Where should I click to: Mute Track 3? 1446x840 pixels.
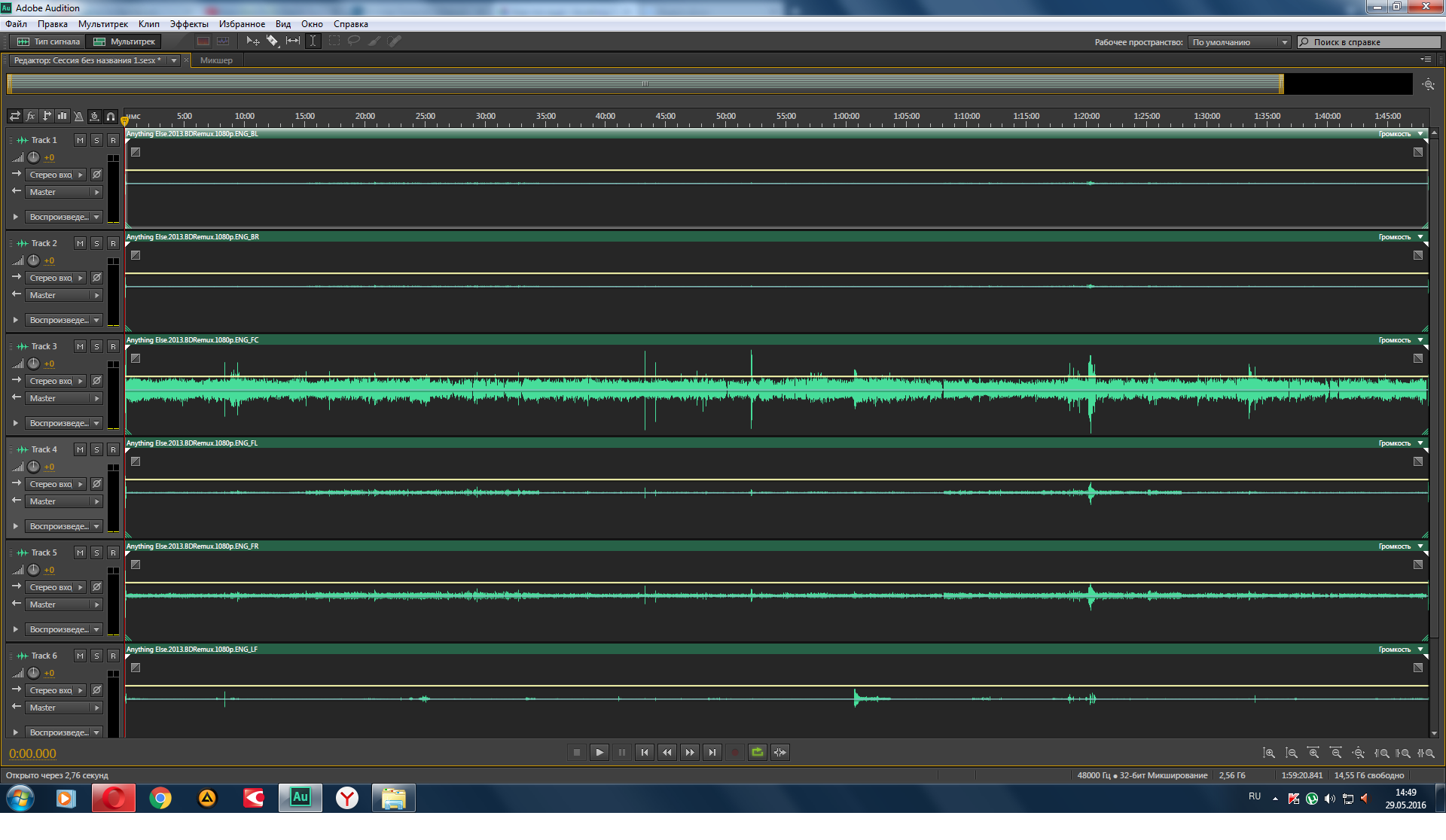tap(80, 347)
